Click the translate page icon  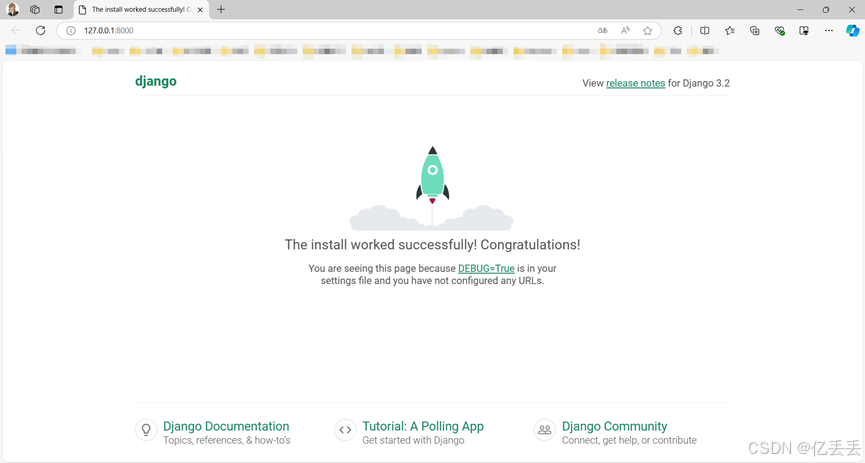pyautogui.click(x=602, y=30)
